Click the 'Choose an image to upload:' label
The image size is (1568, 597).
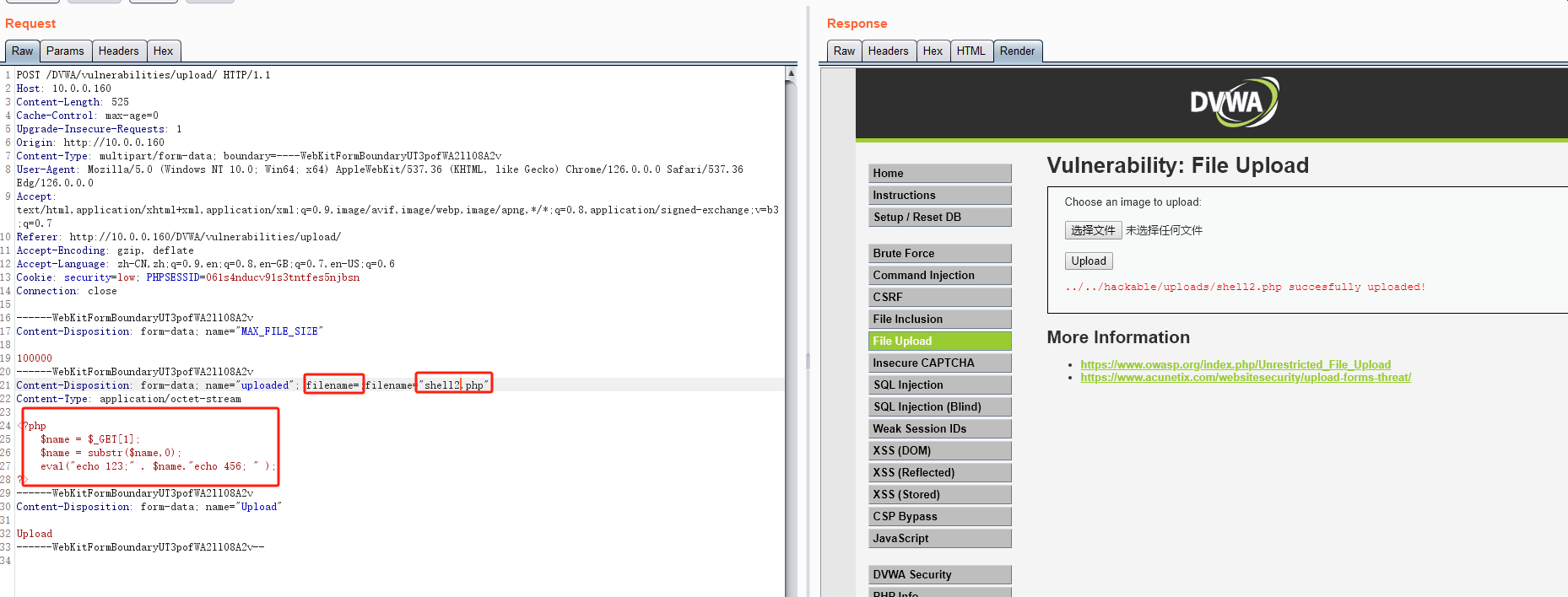pos(1133,202)
